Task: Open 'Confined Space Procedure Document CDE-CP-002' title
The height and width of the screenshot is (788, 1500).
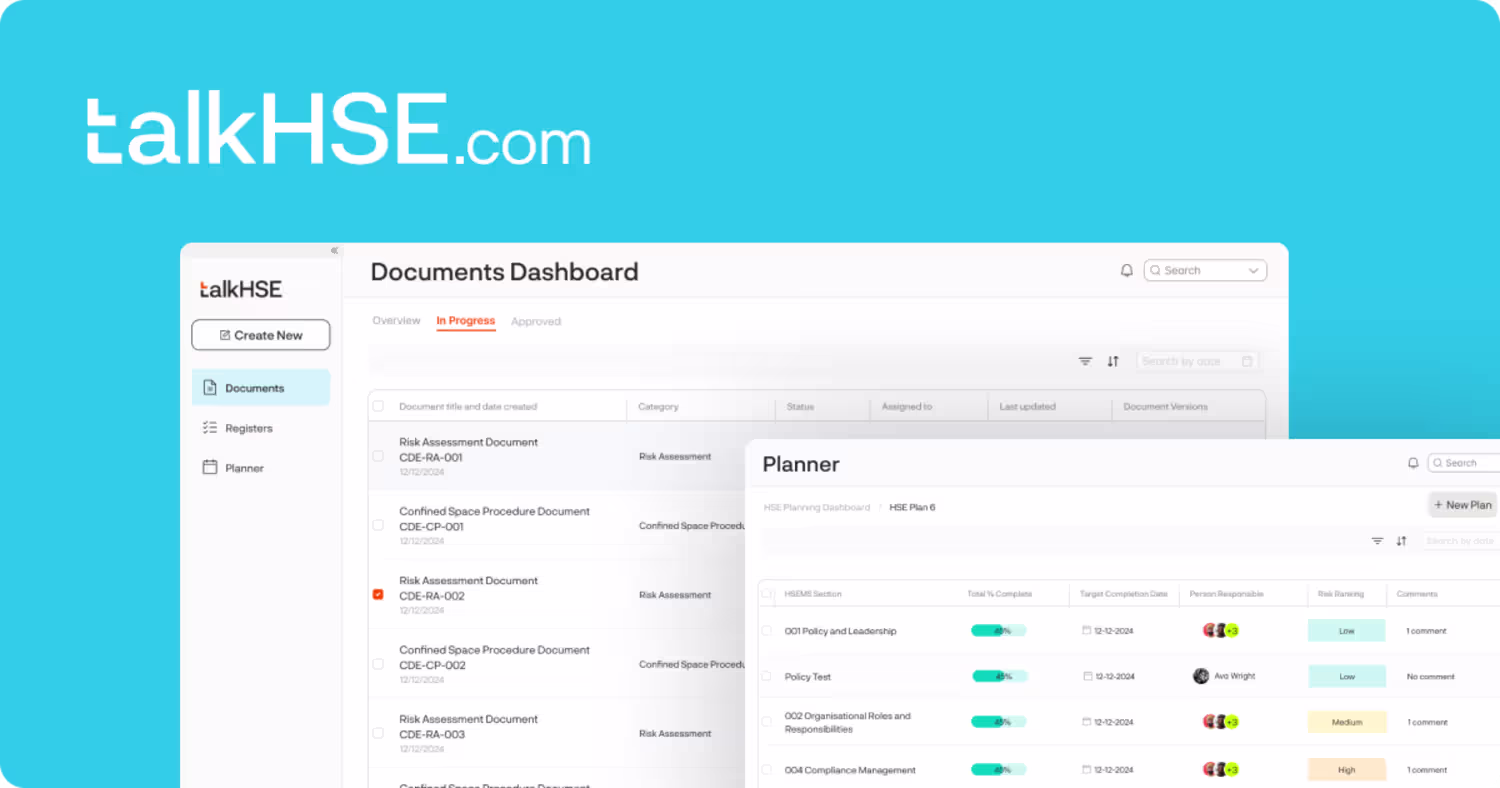Action: (494, 657)
